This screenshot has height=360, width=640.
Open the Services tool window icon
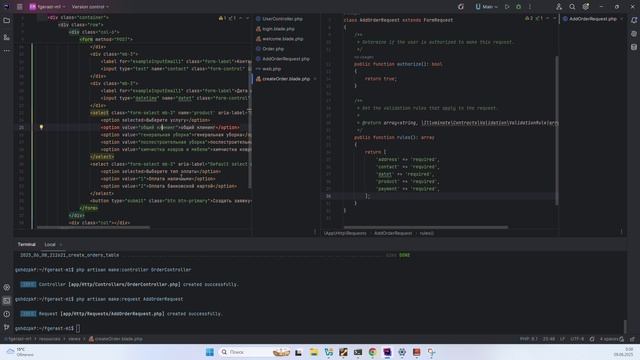(x=7, y=287)
